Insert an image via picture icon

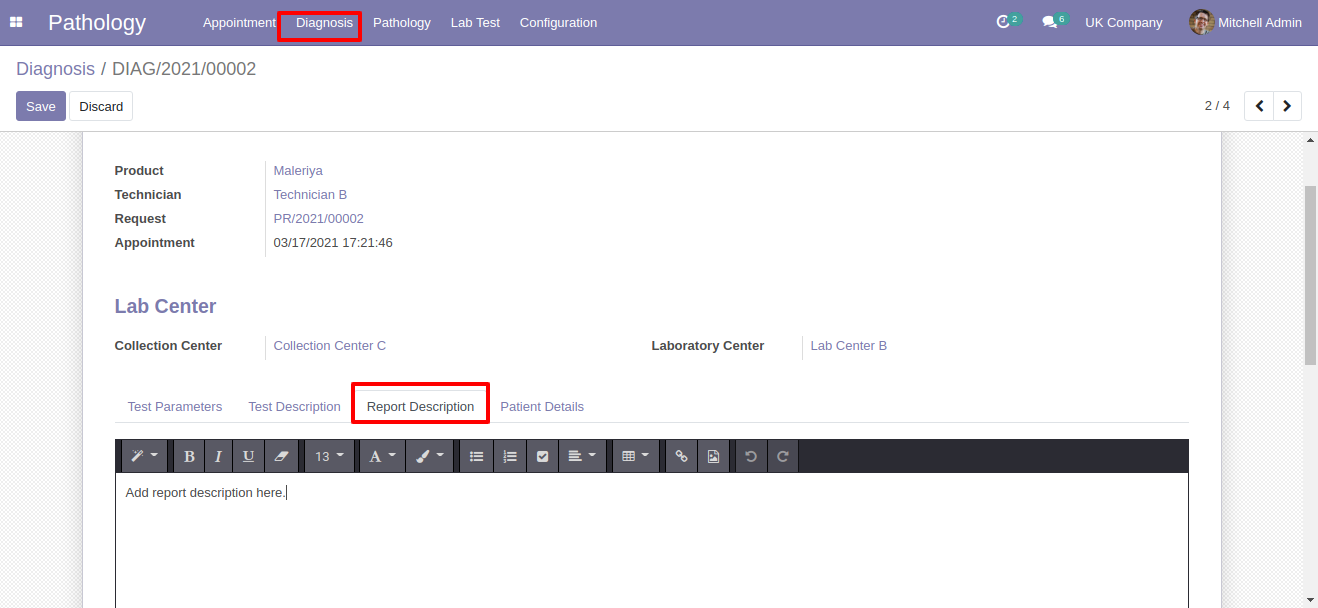pyautogui.click(x=713, y=456)
